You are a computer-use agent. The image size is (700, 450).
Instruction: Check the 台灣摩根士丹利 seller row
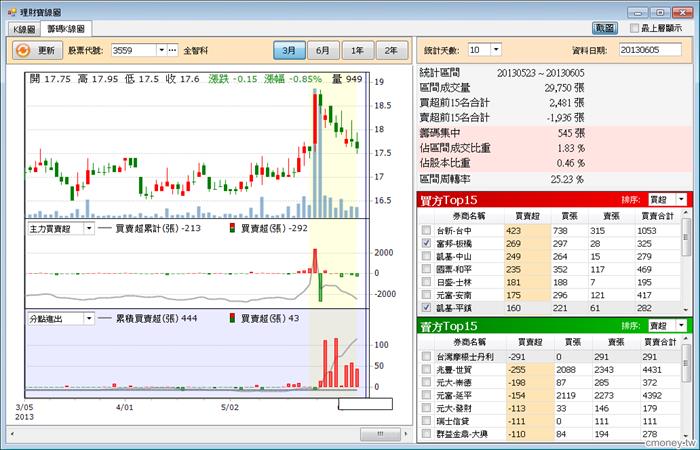(426, 356)
